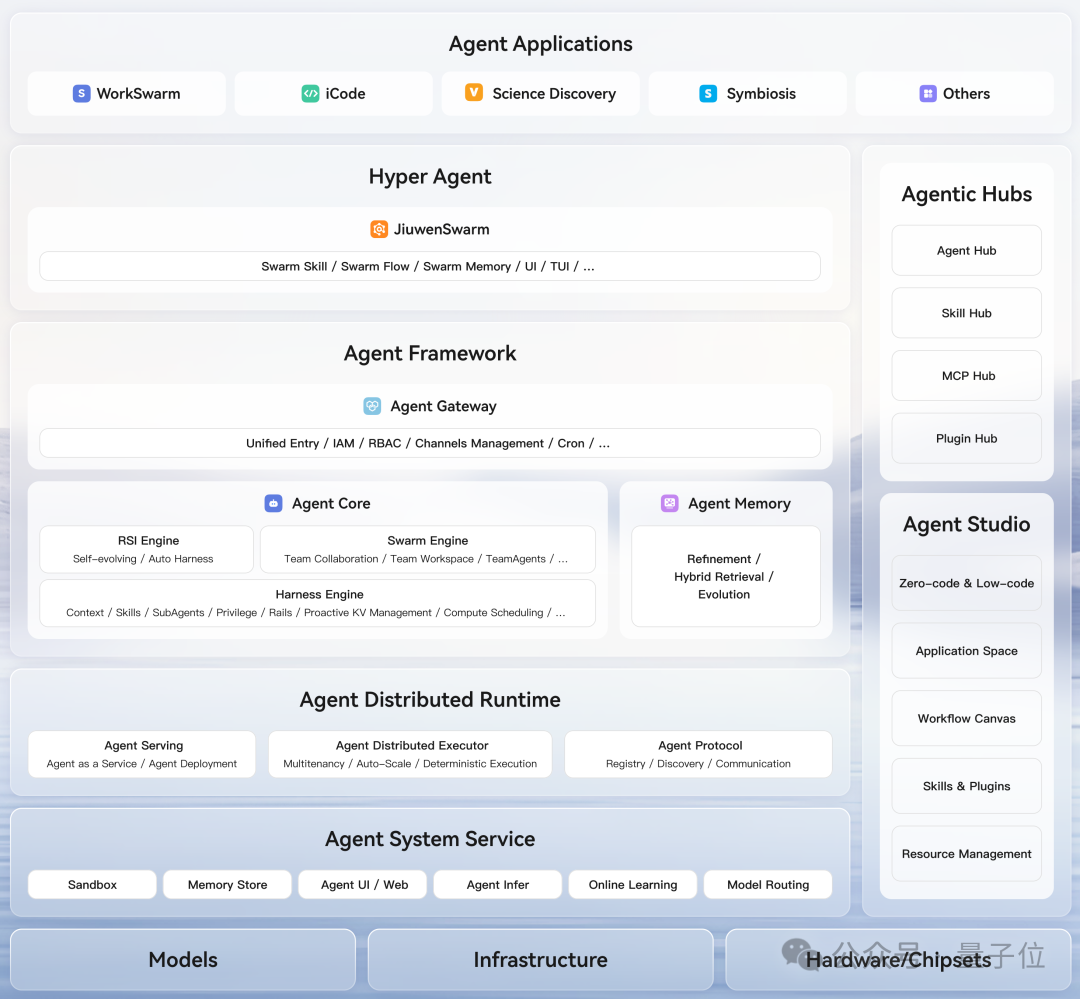Select the Plugin Hub box
Screen dimensions: 1080x999
pos(966,438)
